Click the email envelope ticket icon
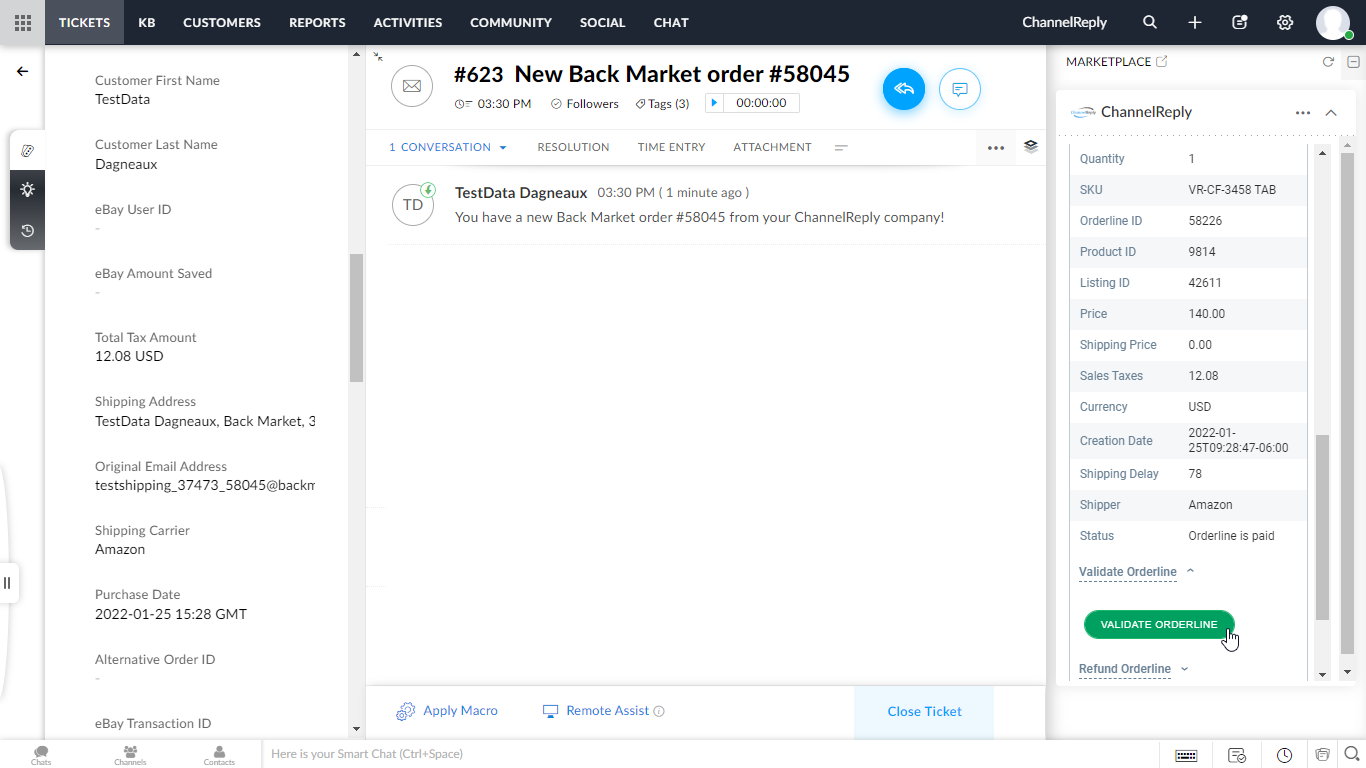 point(412,87)
